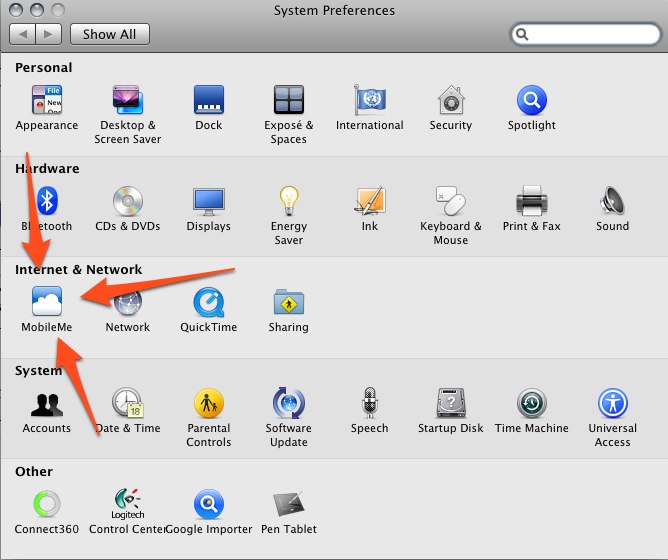Focus the System Preferences search field
668x560 pixels.
click(x=585, y=34)
